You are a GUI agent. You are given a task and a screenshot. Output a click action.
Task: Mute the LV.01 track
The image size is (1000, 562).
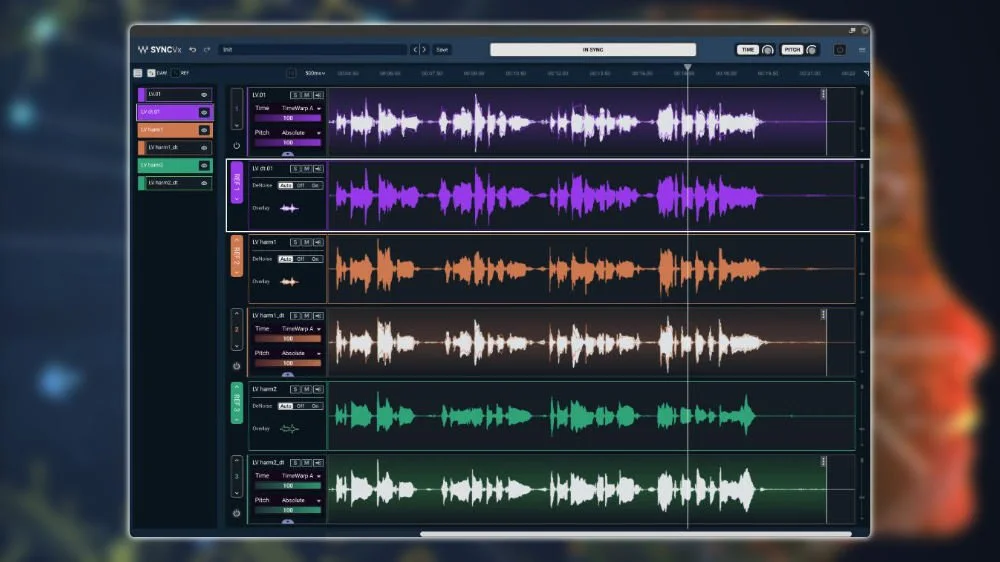306,95
